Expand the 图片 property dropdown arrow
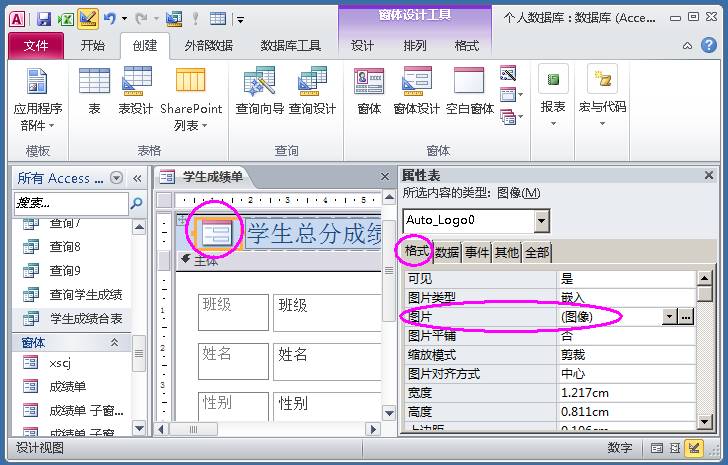The width and height of the screenshot is (728, 465). [669, 316]
